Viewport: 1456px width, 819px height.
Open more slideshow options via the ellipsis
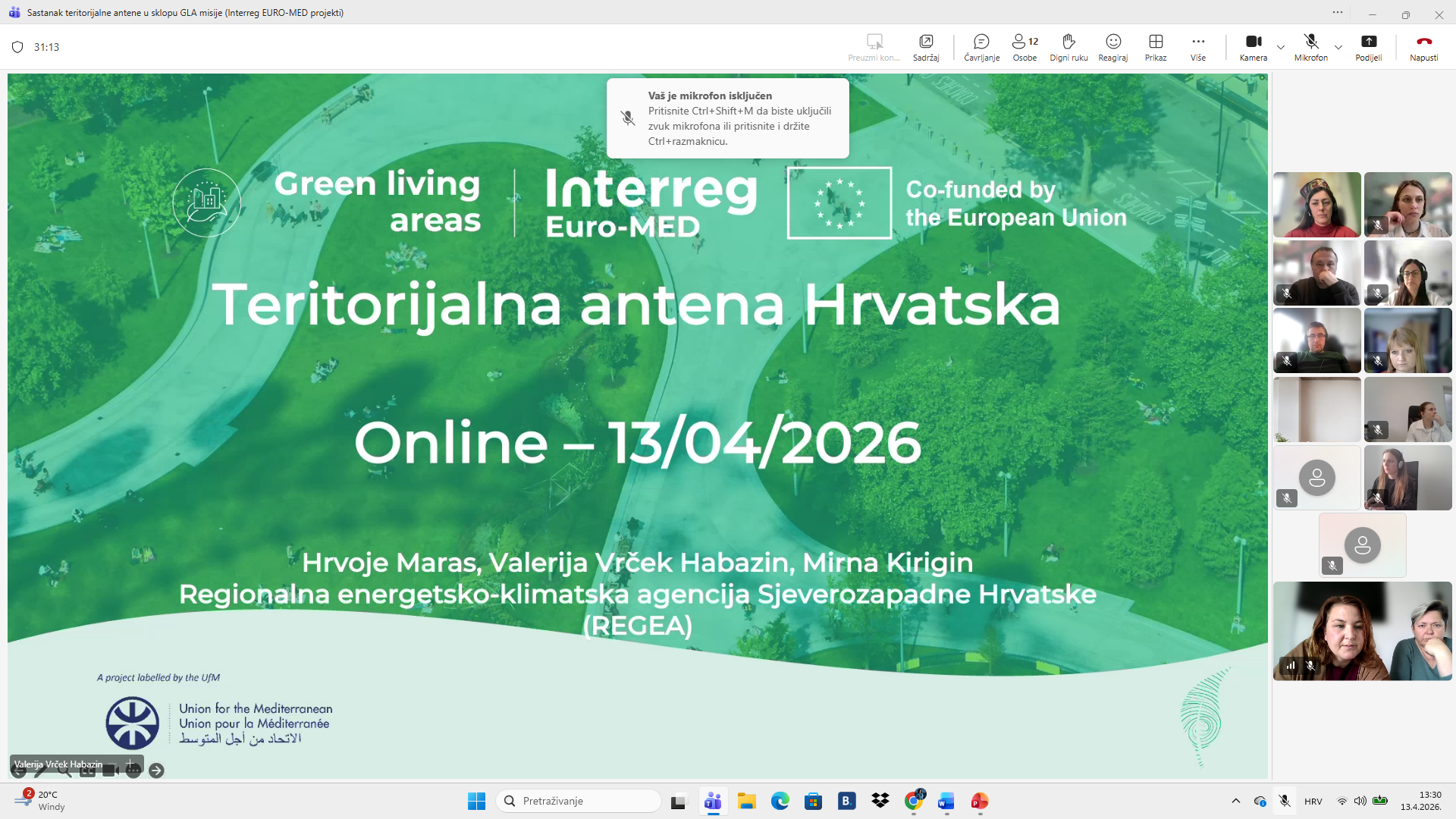(133, 771)
